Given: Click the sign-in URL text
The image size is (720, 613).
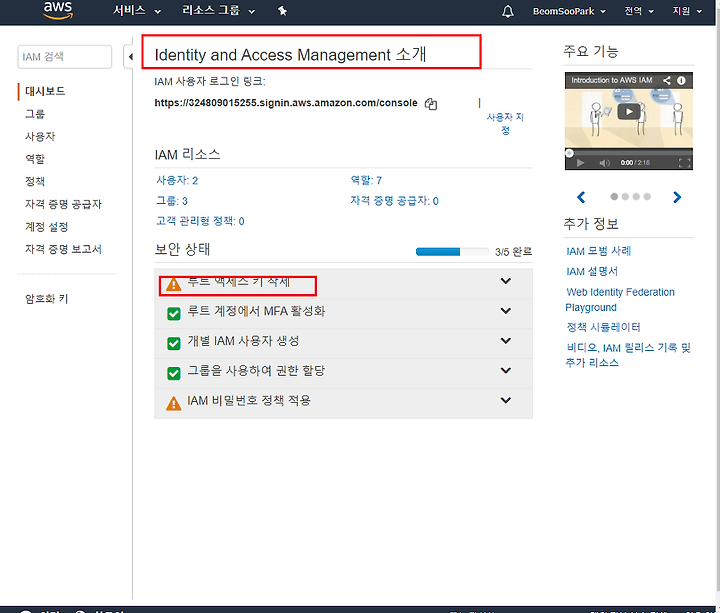Looking at the screenshot, I should (286, 103).
